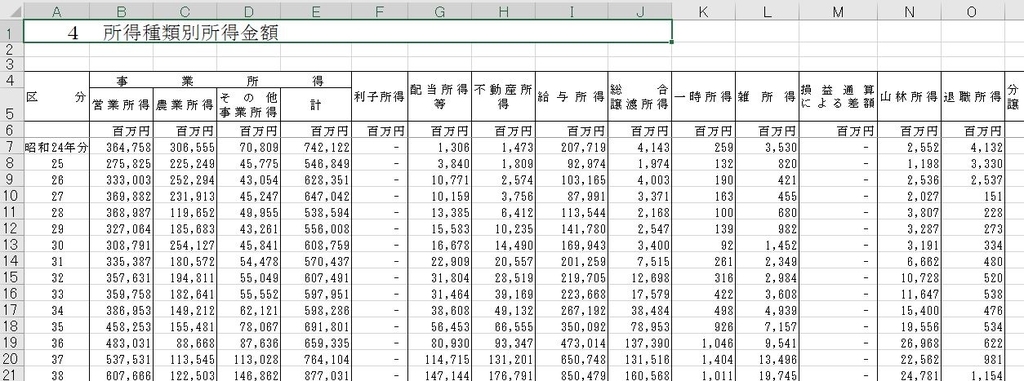
Task: Click the '一時所得' header cell
Action: [x=703, y=97]
